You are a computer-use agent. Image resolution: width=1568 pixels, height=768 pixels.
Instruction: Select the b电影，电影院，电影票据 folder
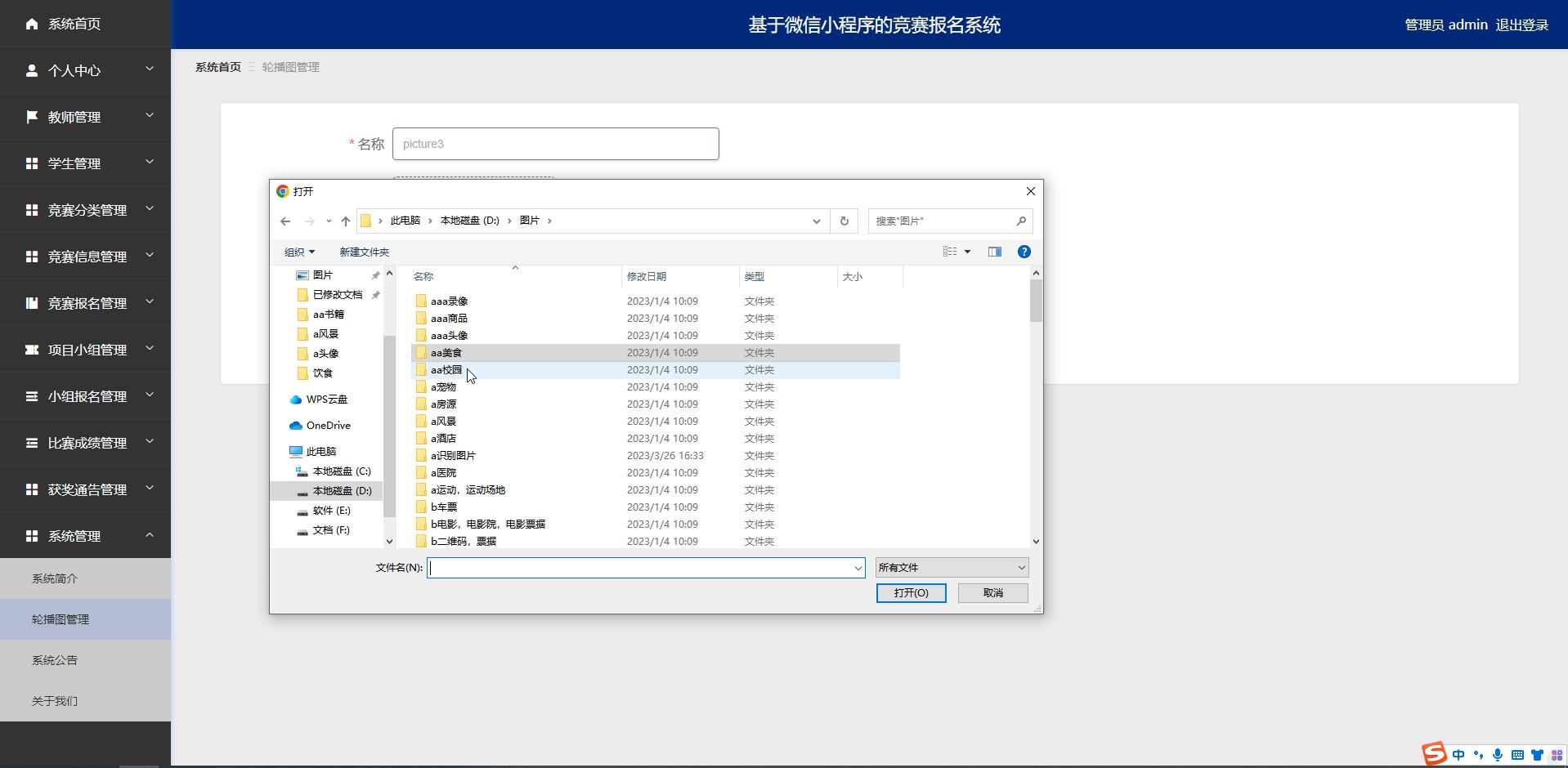click(655, 525)
